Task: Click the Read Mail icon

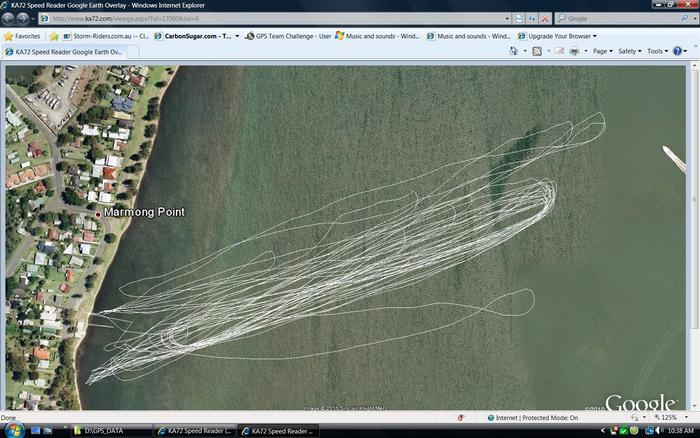Action: tap(558, 51)
